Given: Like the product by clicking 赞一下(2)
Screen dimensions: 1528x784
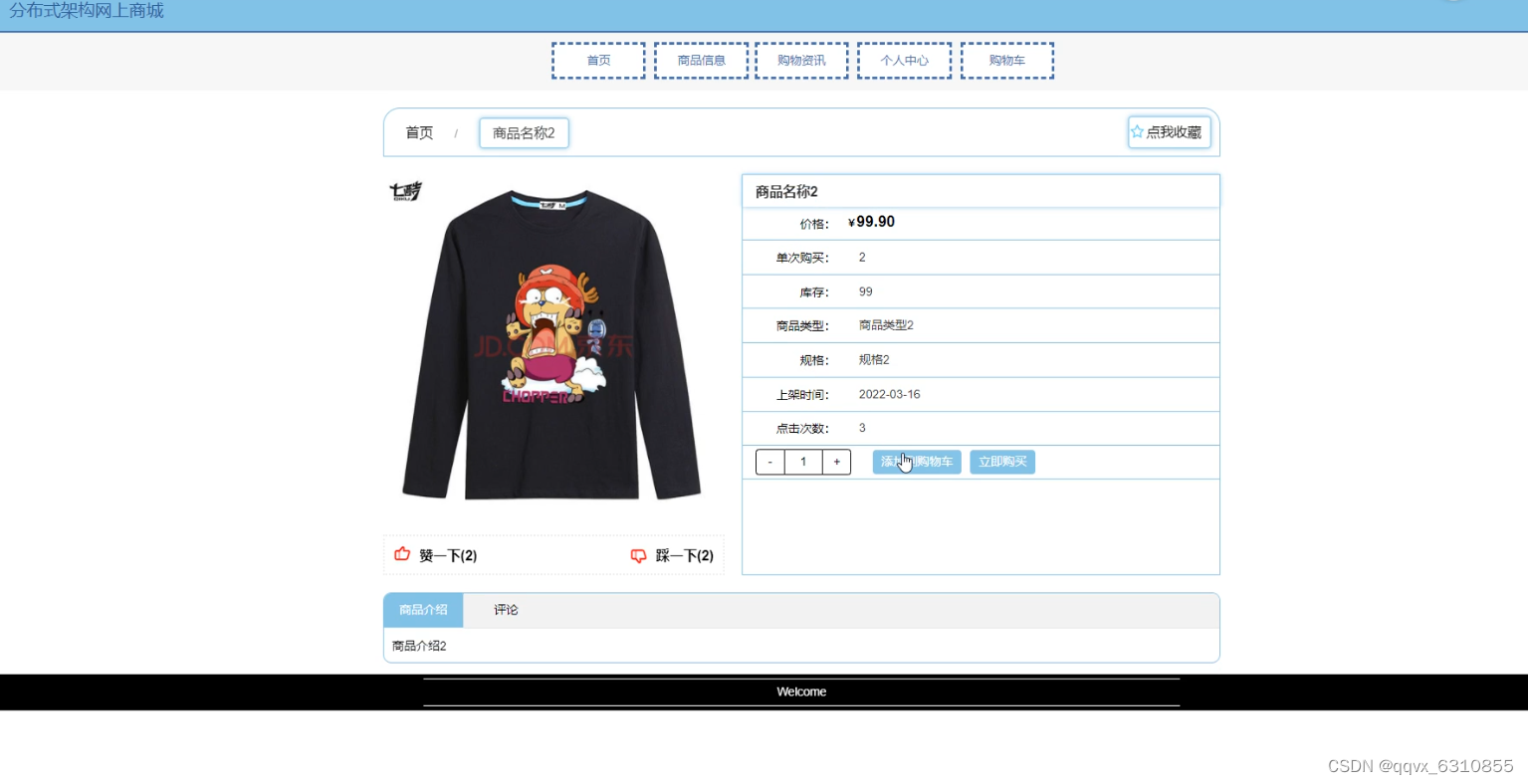Looking at the screenshot, I should point(445,555).
